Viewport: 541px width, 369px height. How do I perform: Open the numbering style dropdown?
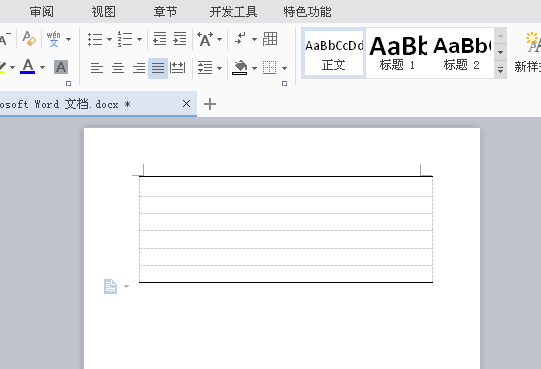139,39
